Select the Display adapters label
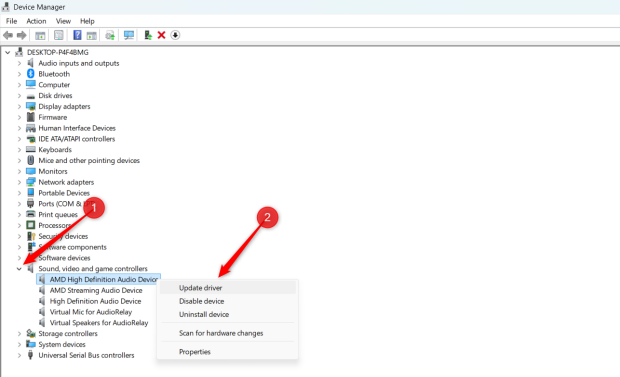Screen dimensions: 620x377 64,106
